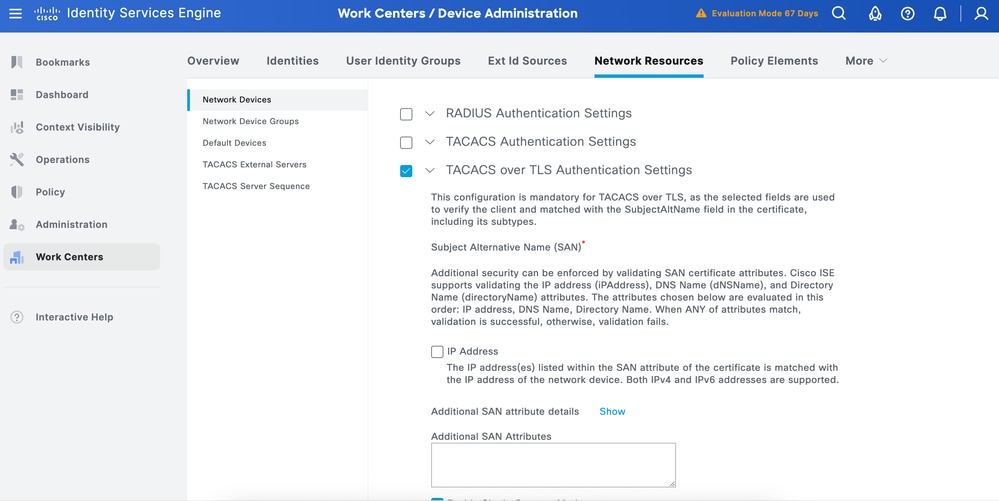Click the Show link for SAN details
Screen dimensions: 999x501
[612, 411]
